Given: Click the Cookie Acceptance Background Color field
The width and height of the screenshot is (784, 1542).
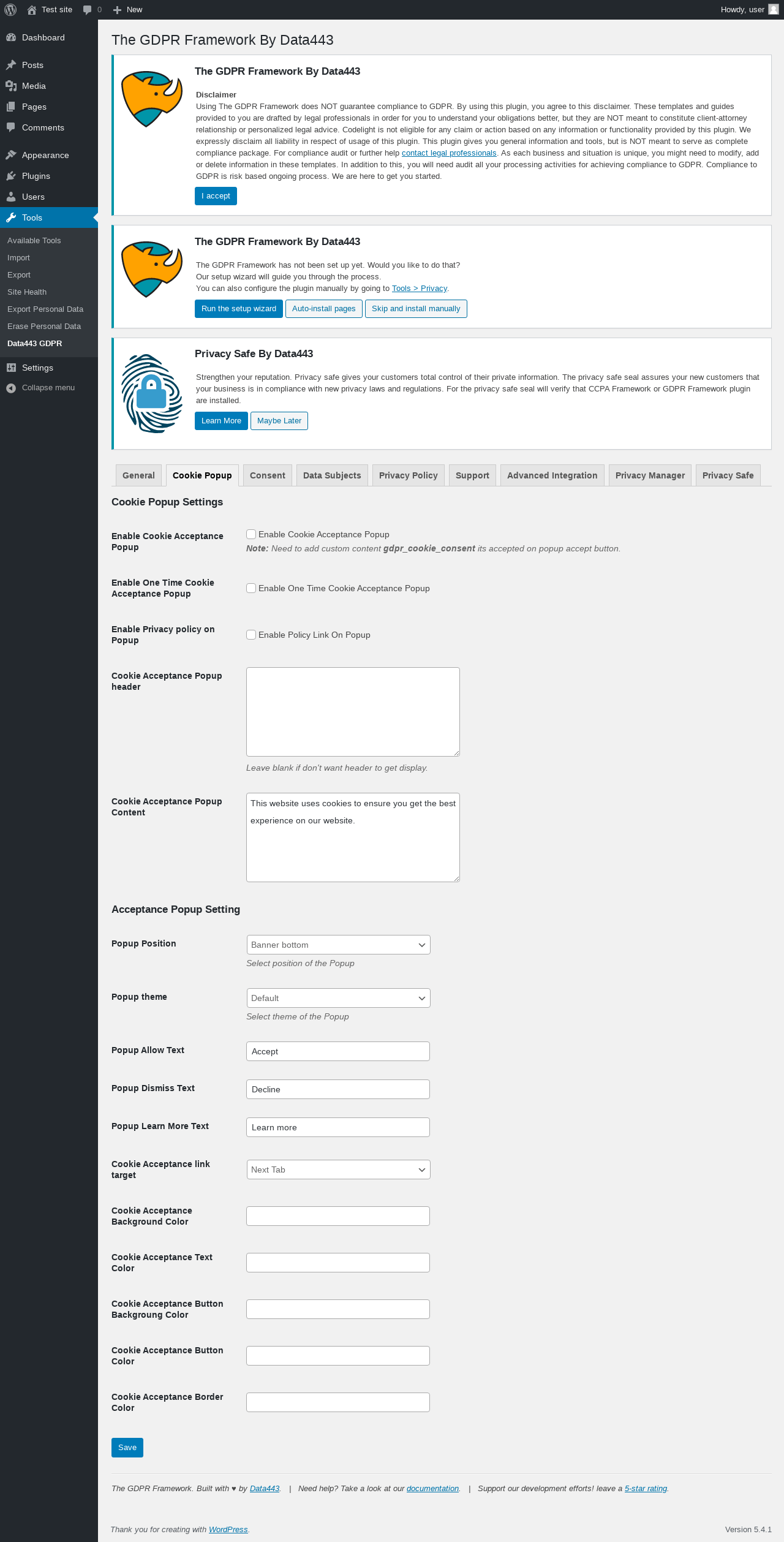Looking at the screenshot, I should click(x=338, y=1216).
